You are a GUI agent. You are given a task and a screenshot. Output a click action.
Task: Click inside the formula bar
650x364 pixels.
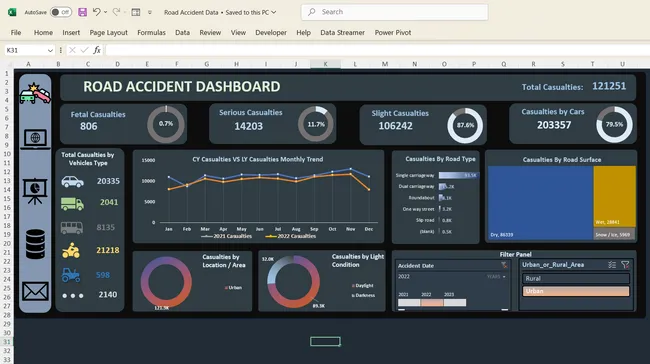[377, 50]
